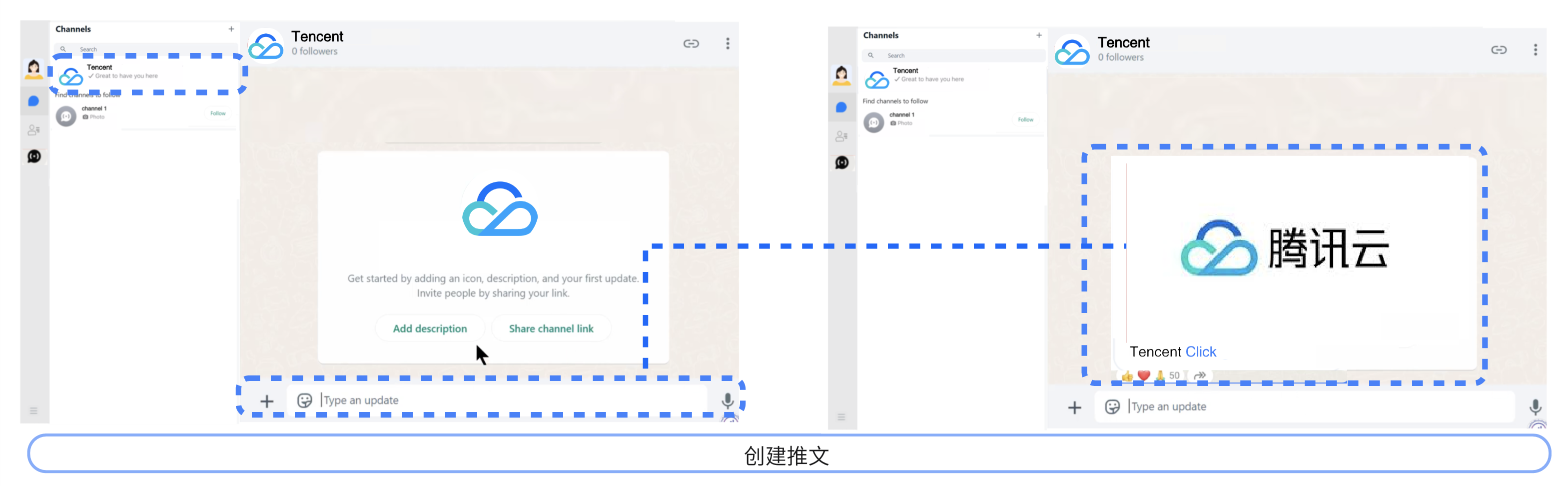Select the Tencent channel in left channel list

146,73
